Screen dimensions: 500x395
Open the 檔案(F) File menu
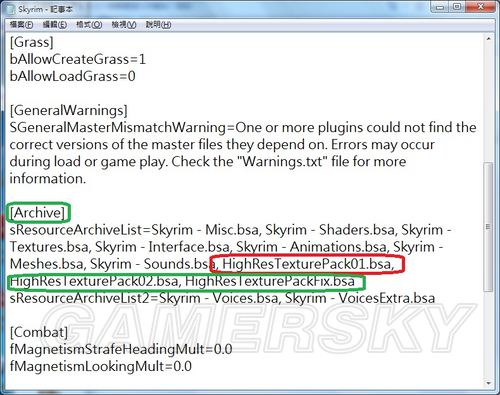click(22, 25)
